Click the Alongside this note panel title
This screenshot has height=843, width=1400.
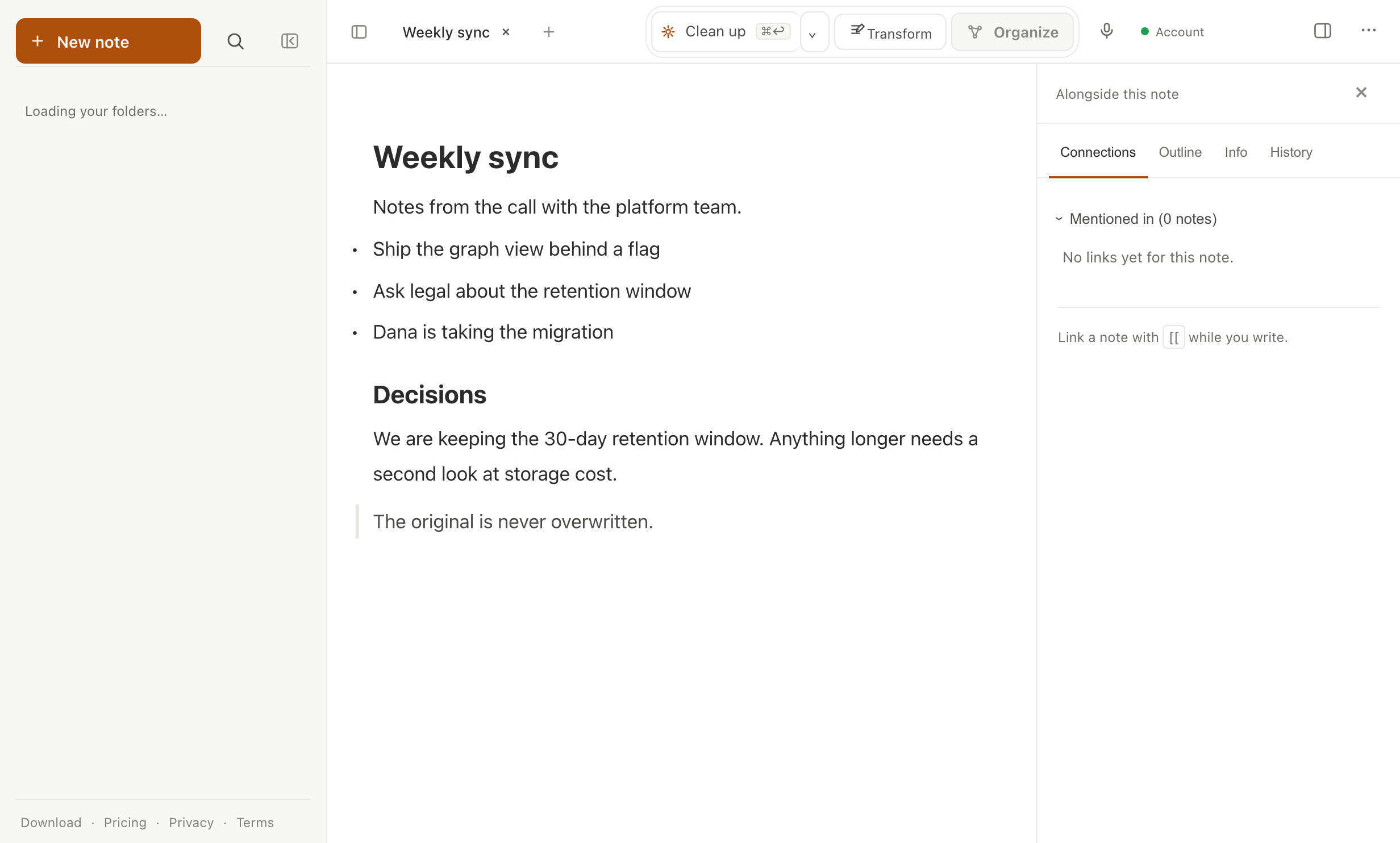pos(1117,94)
